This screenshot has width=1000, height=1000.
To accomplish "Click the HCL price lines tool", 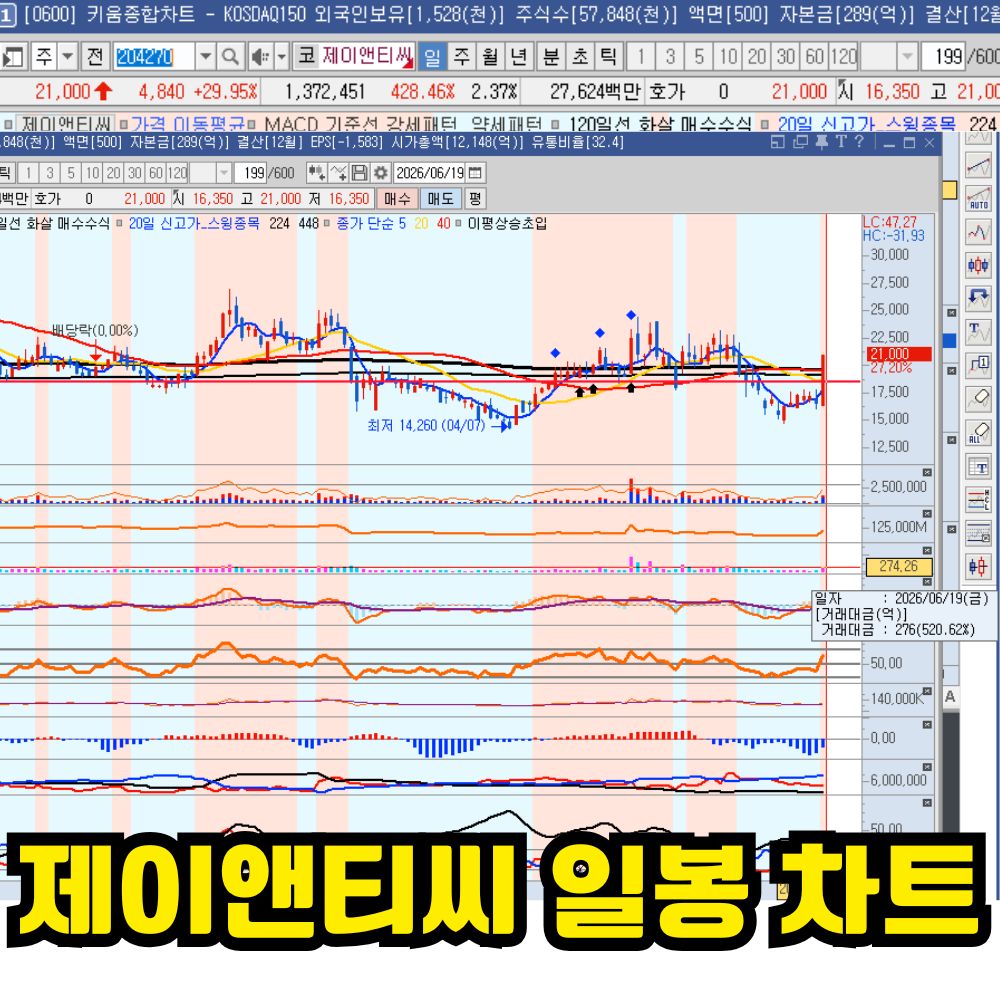I will tap(978, 499).
